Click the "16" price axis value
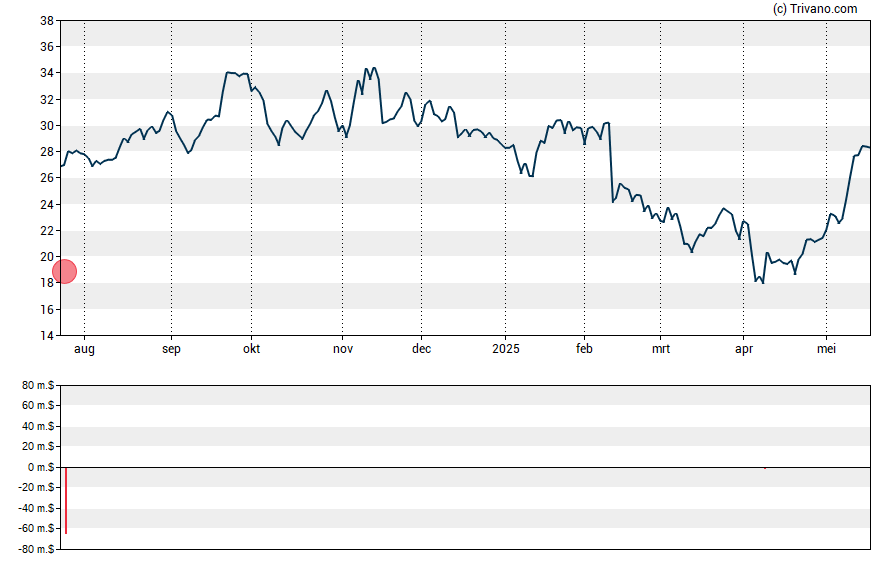The width and height of the screenshot is (888, 565). click(46, 309)
